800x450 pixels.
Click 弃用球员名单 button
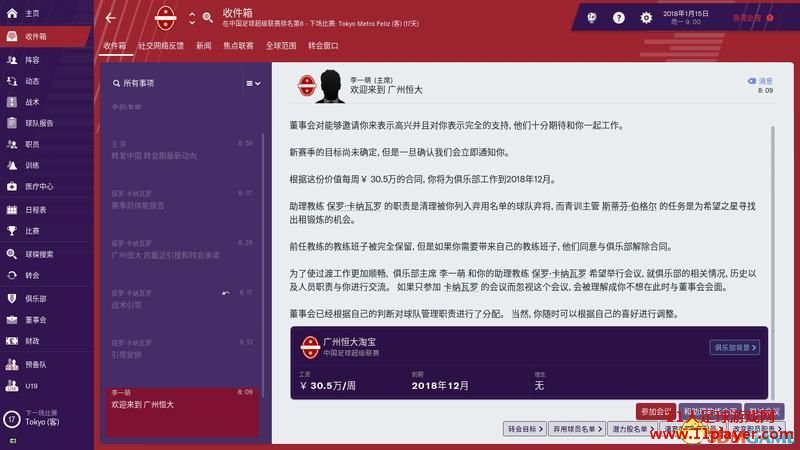click(x=577, y=429)
